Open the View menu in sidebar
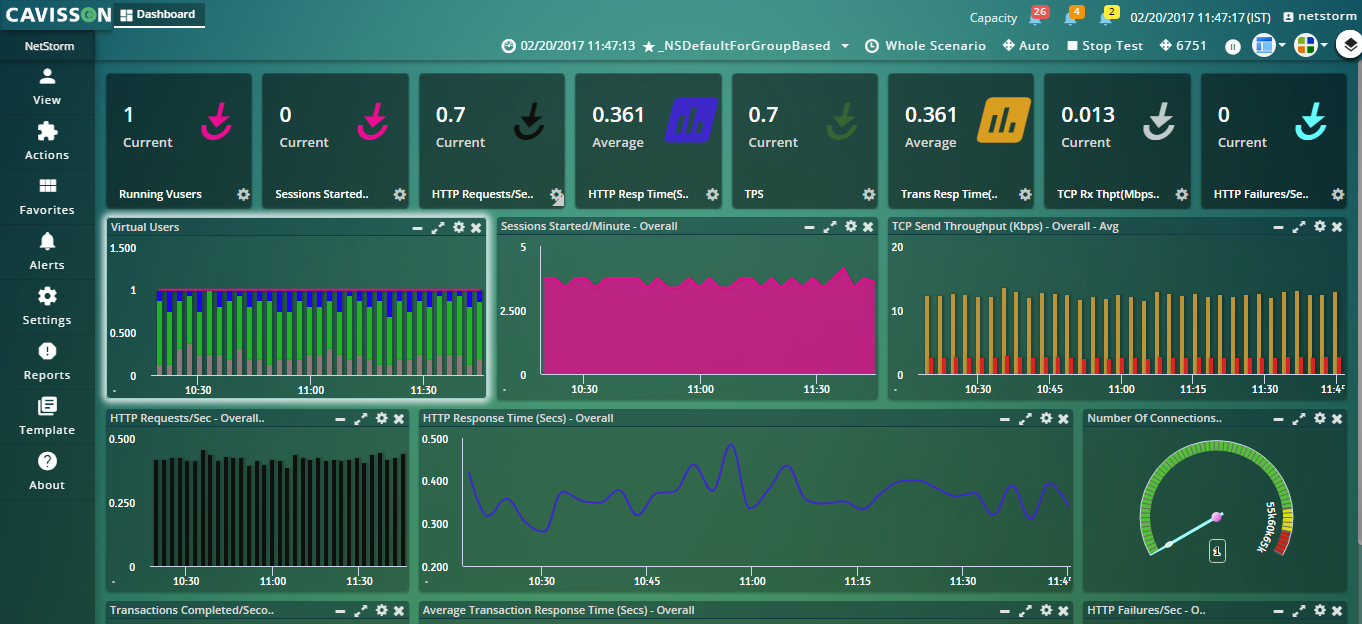The image size is (1362, 624). 47,86
